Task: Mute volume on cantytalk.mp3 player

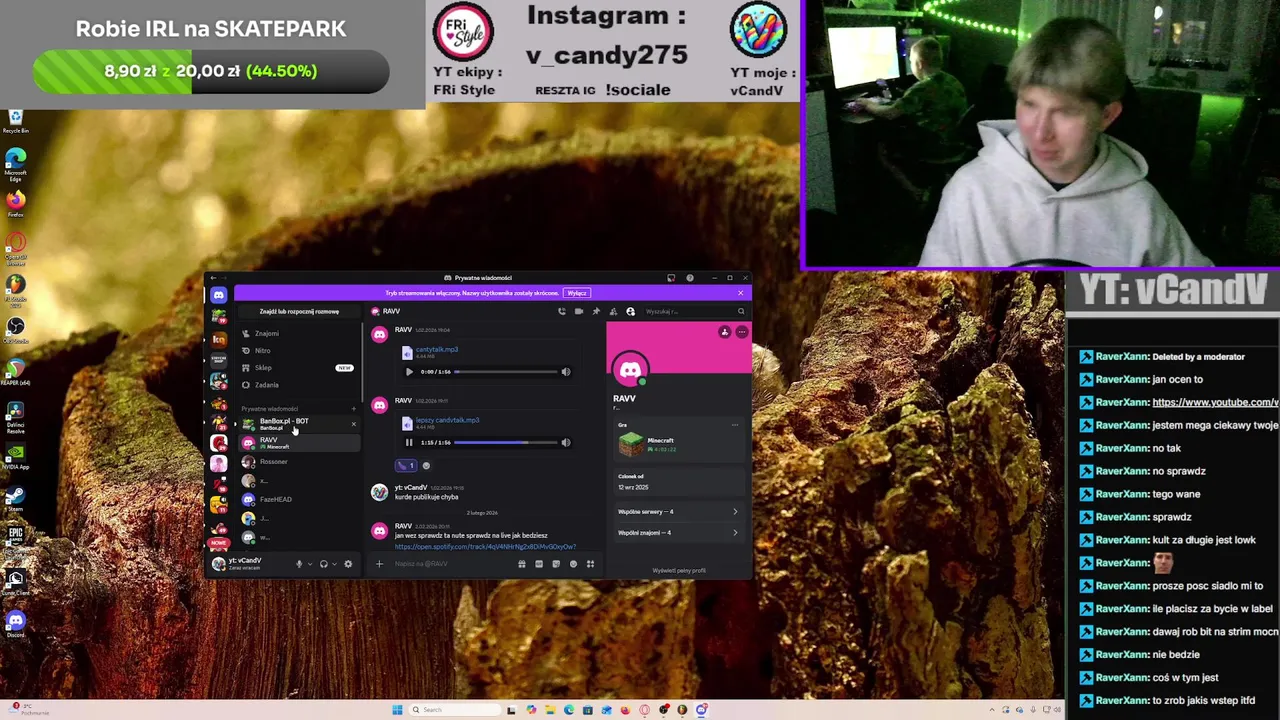Action: click(566, 372)
